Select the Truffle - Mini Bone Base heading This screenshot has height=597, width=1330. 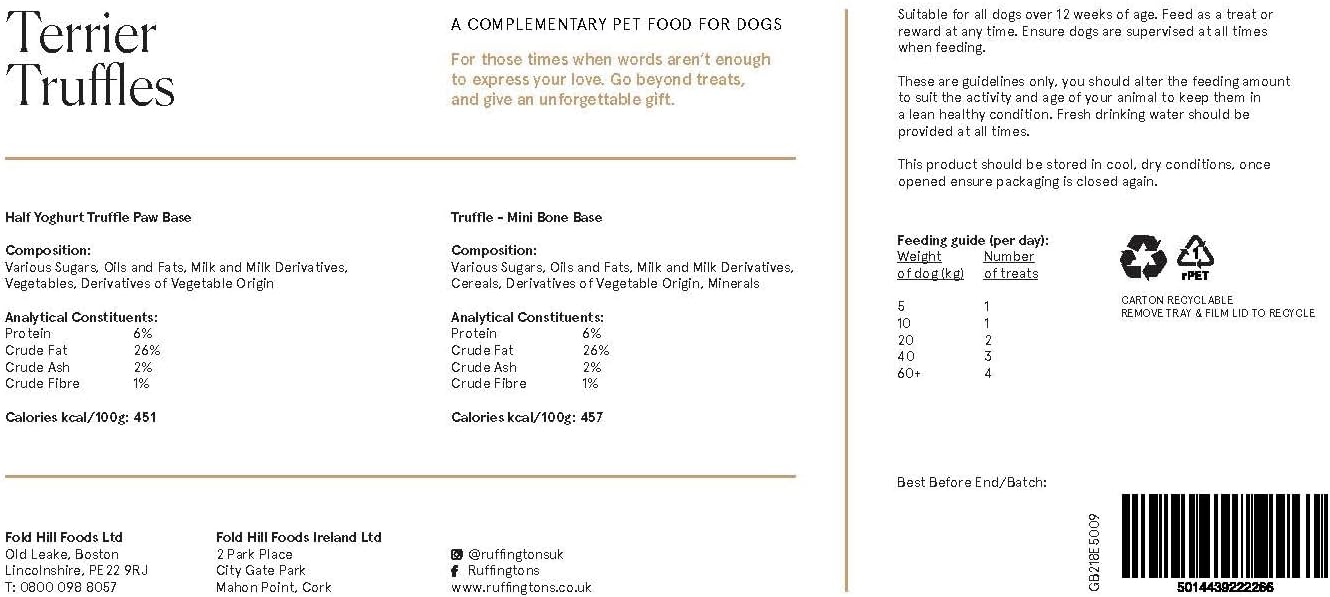(526, 217)
